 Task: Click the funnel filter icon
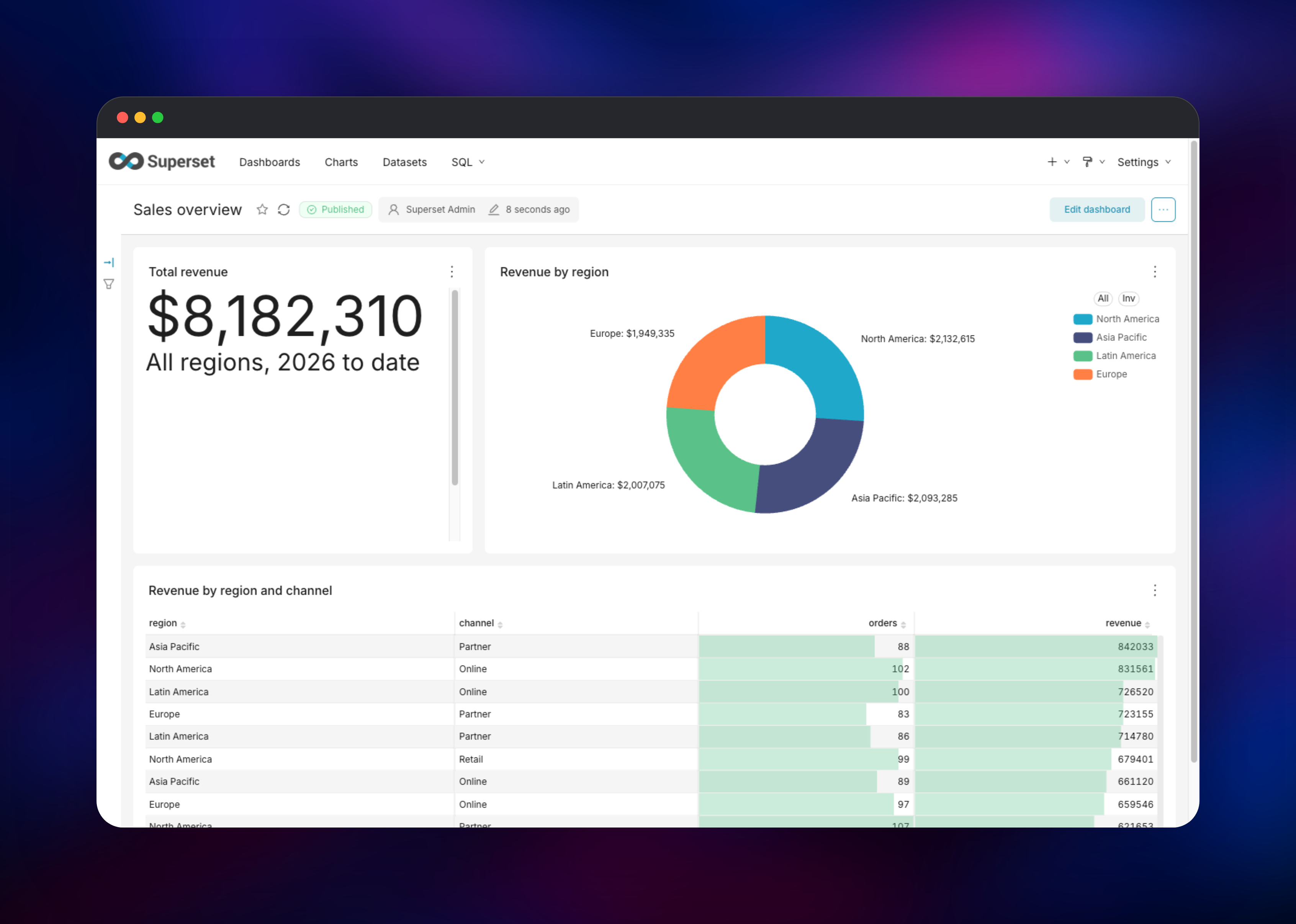click(x=109, y=284)
